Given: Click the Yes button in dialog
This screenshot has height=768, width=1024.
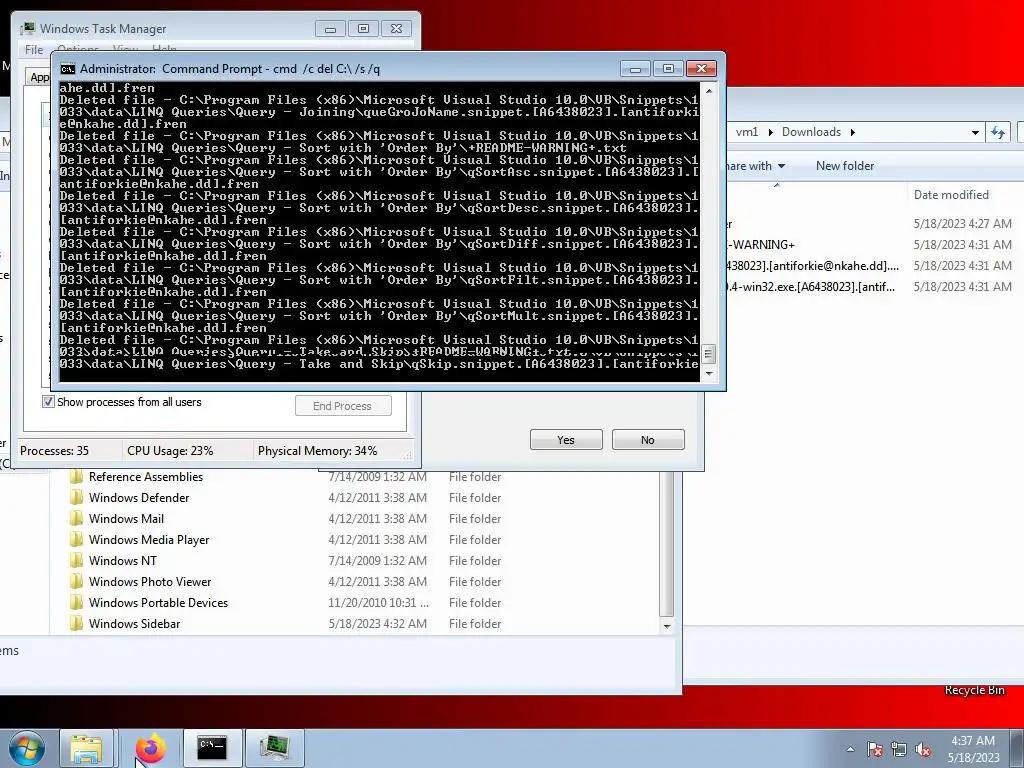Looking at the screenshot, I should click(x=566, y=440).
